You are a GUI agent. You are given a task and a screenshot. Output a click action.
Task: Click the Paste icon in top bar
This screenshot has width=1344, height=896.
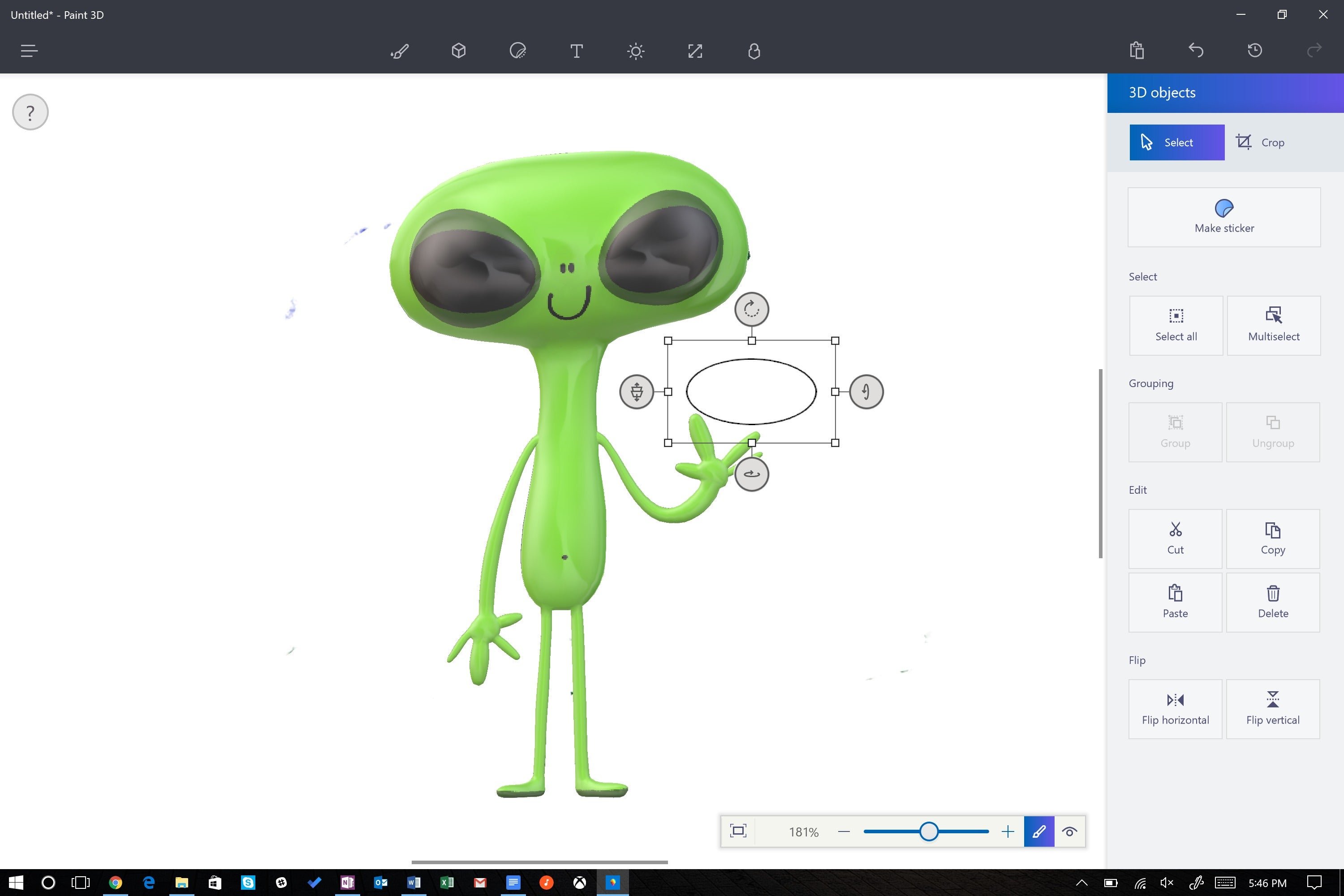(x=1137, y=51)
